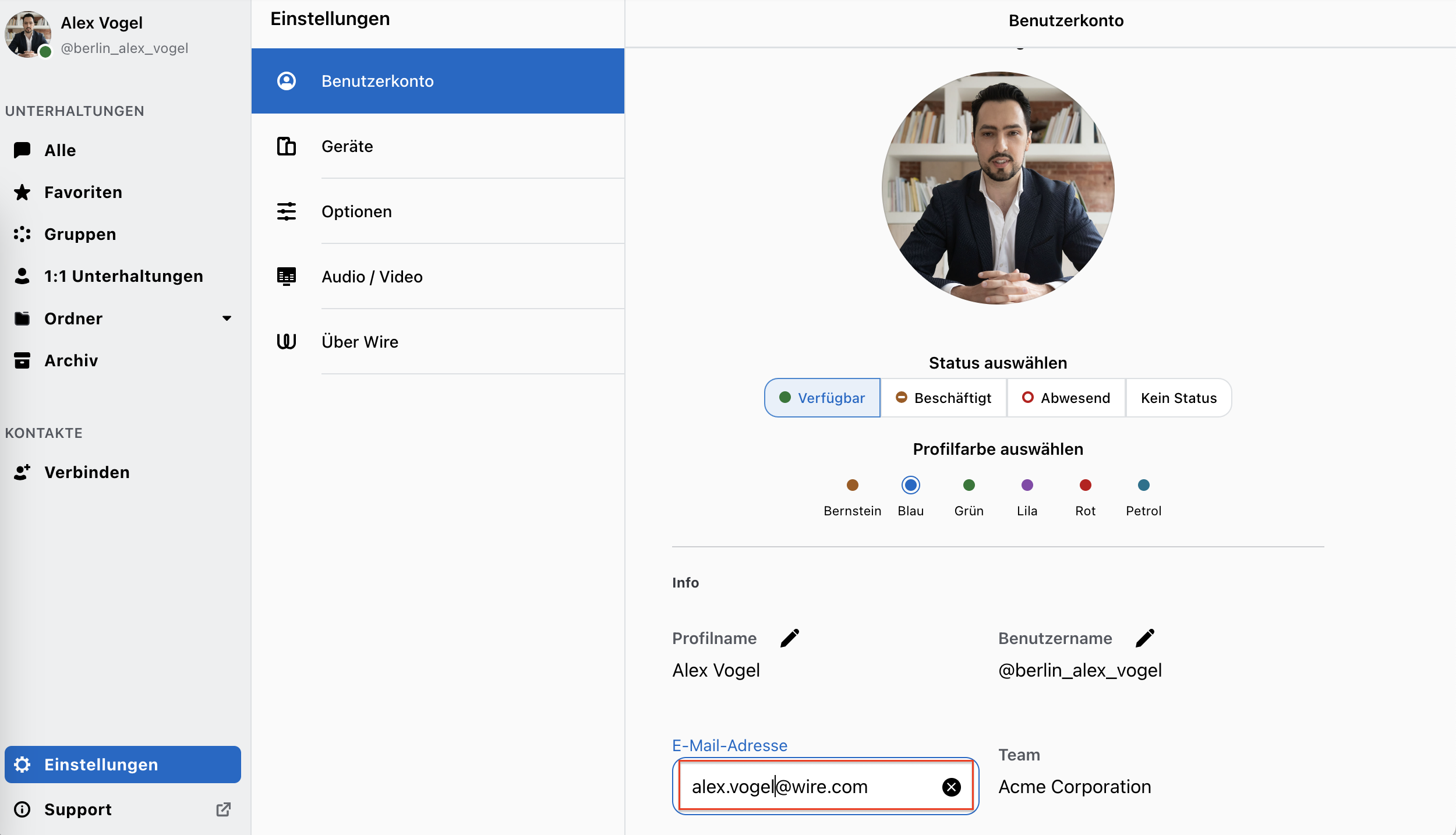
Task: Click the Audio / Video icon
Action: click(x=287, y=277)
